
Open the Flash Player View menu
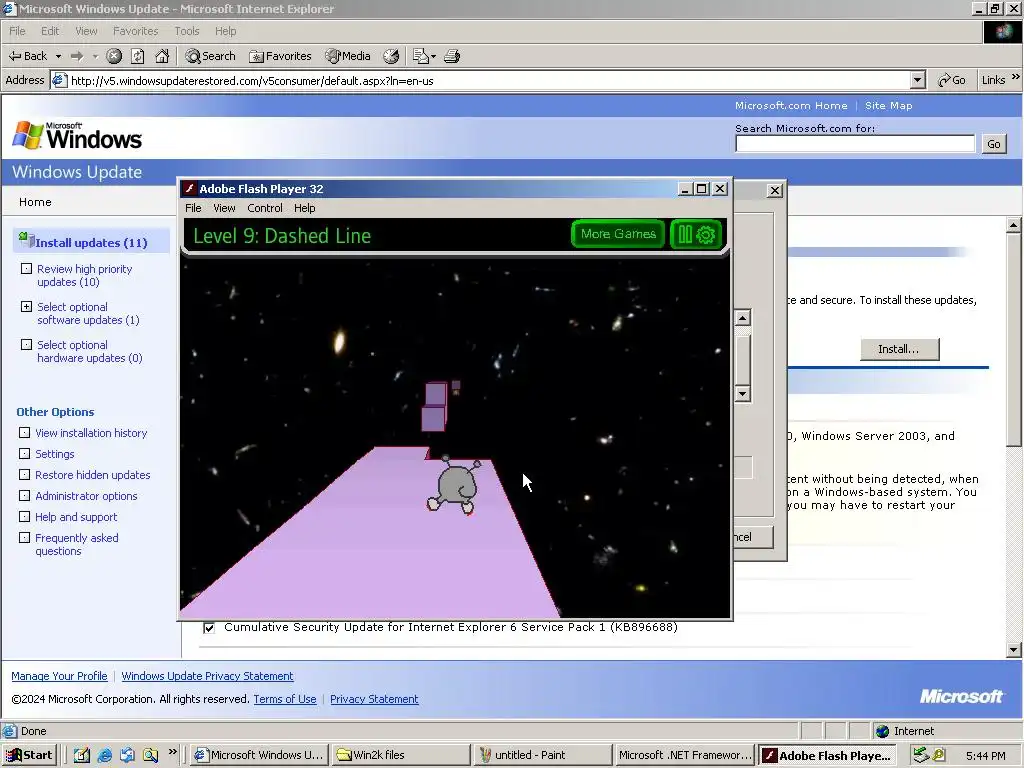tap(224, 208)
